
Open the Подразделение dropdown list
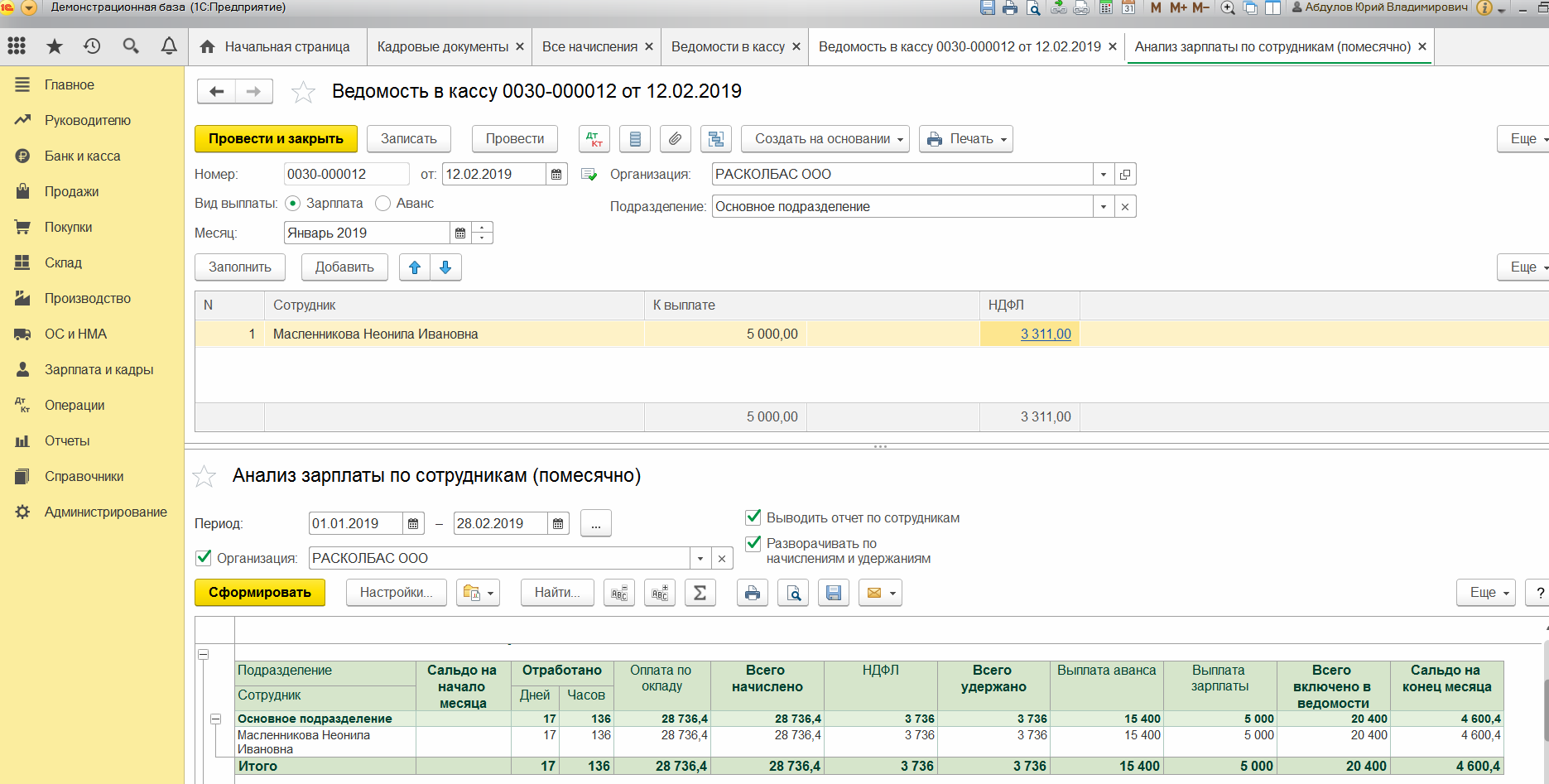[1103, 207]
